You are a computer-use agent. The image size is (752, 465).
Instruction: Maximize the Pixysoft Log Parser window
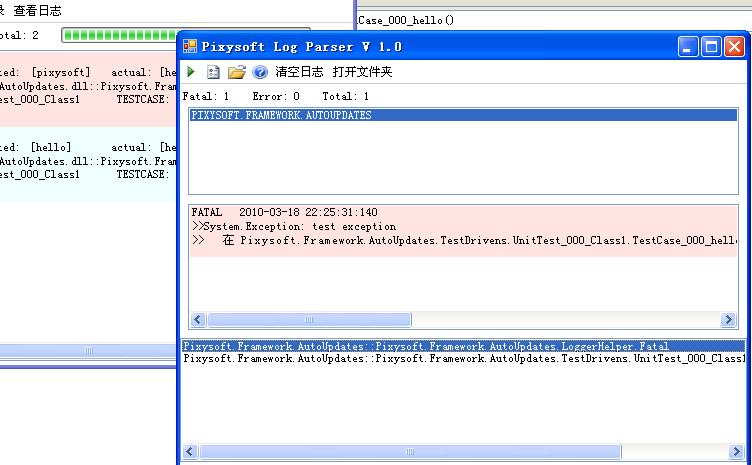click(x=711, y=47)
